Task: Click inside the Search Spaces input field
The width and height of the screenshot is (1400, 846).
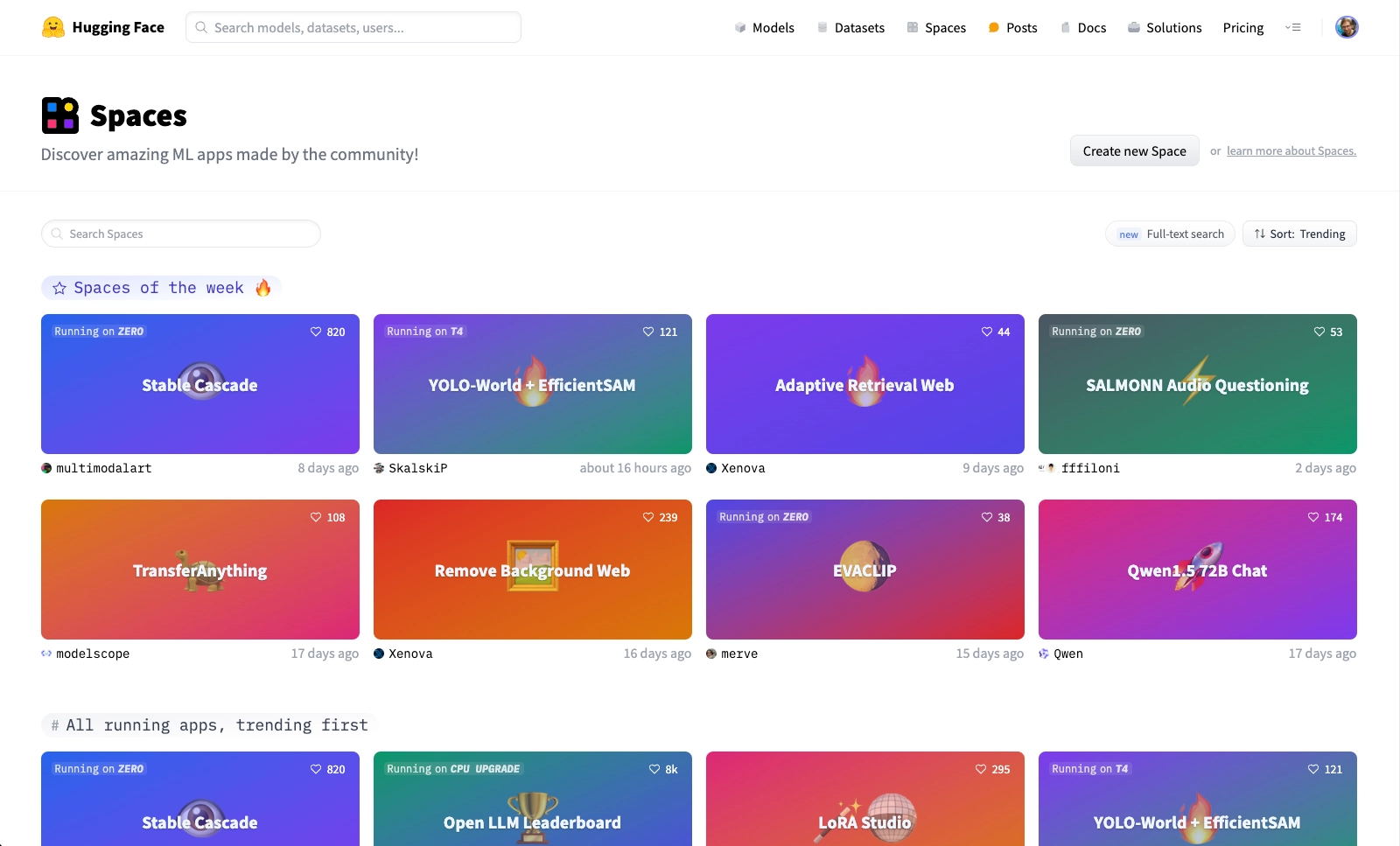Action: [180, 234]
